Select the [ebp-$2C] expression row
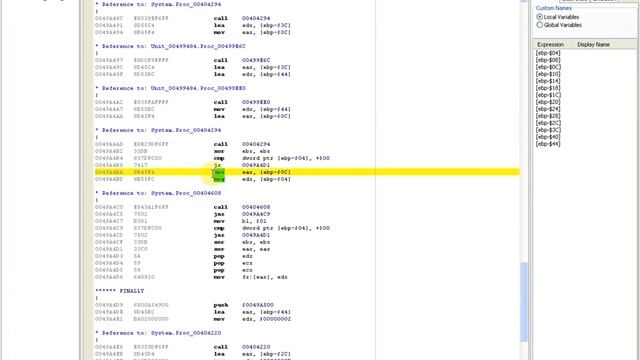This screenshot has width=640, height=360. click(548, 123)
